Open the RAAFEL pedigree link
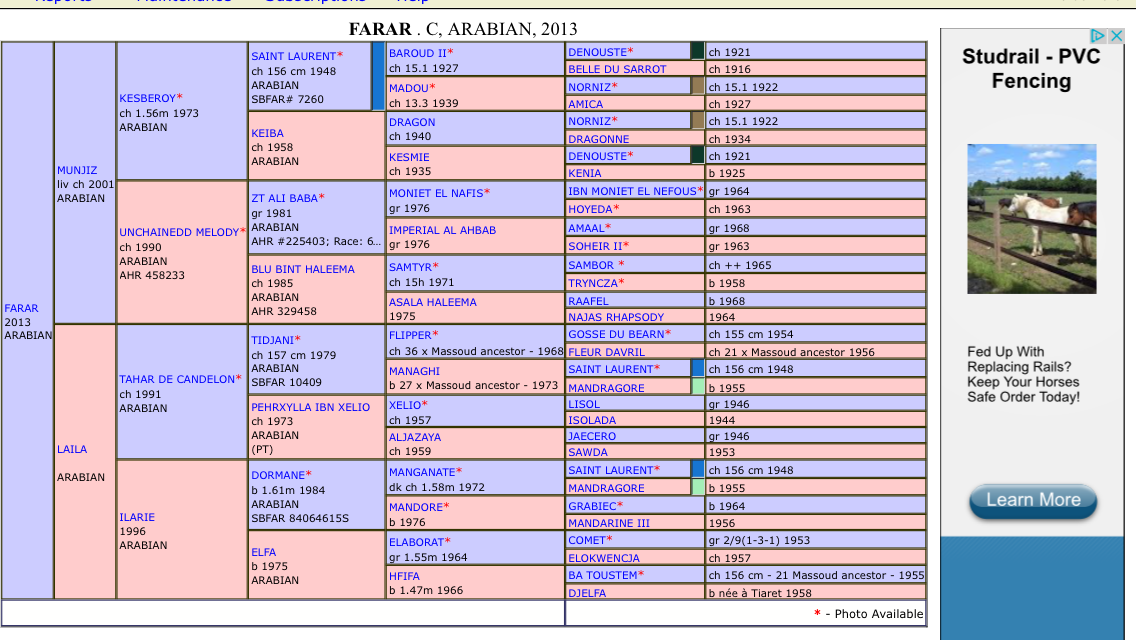Viewport: 1136px width, 640px height. coord(588,302)
